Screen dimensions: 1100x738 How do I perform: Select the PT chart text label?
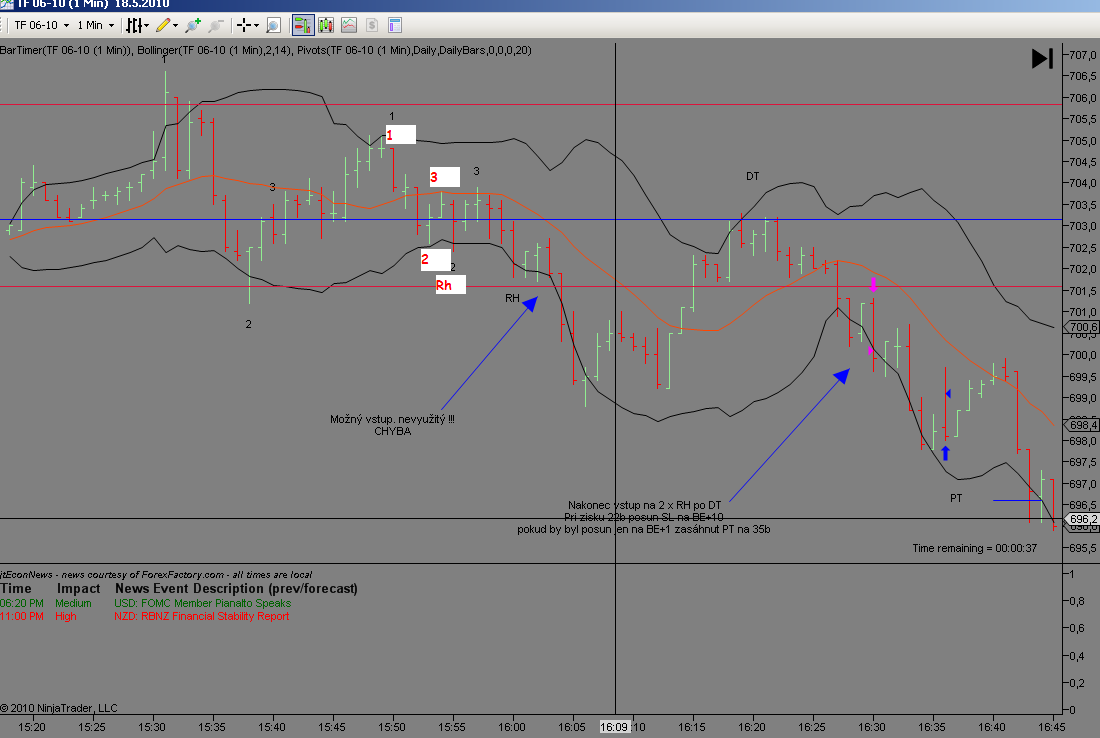956,498
